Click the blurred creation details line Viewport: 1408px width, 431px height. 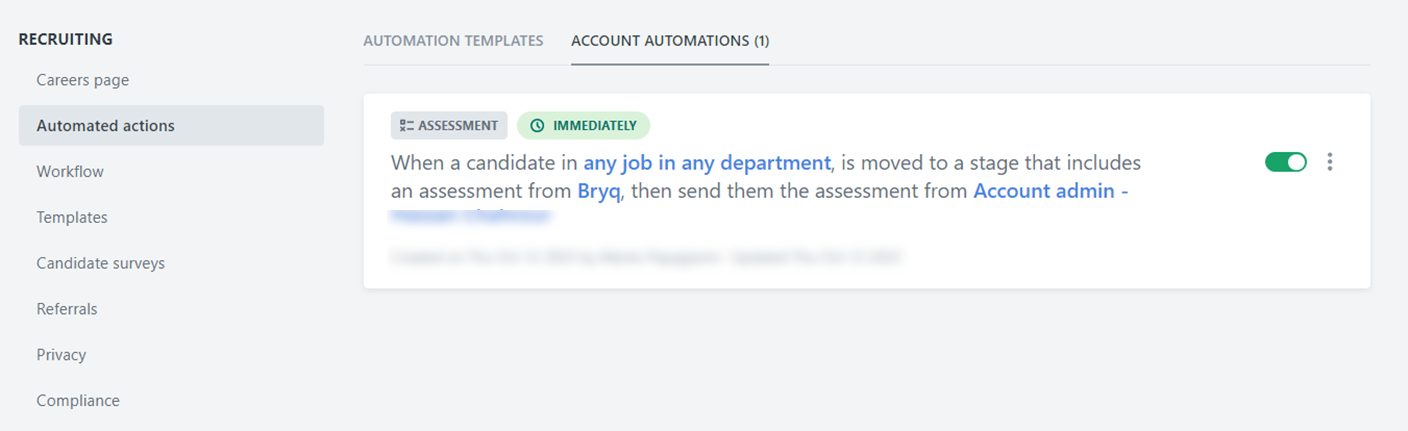point(646,257)
